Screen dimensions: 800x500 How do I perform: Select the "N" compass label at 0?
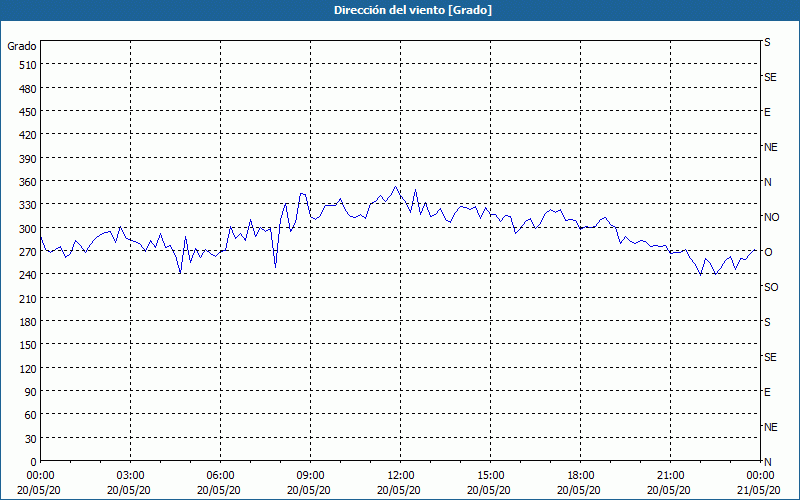pyautogui.click(x=768, y=462)
